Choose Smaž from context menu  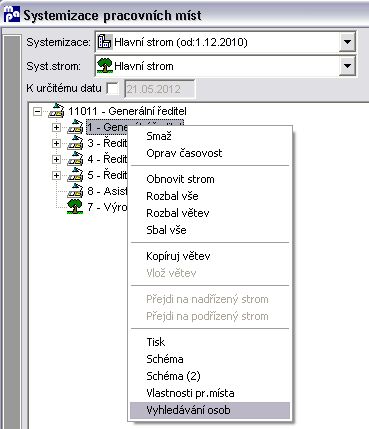pyautogui.click(x=210, y=136)
